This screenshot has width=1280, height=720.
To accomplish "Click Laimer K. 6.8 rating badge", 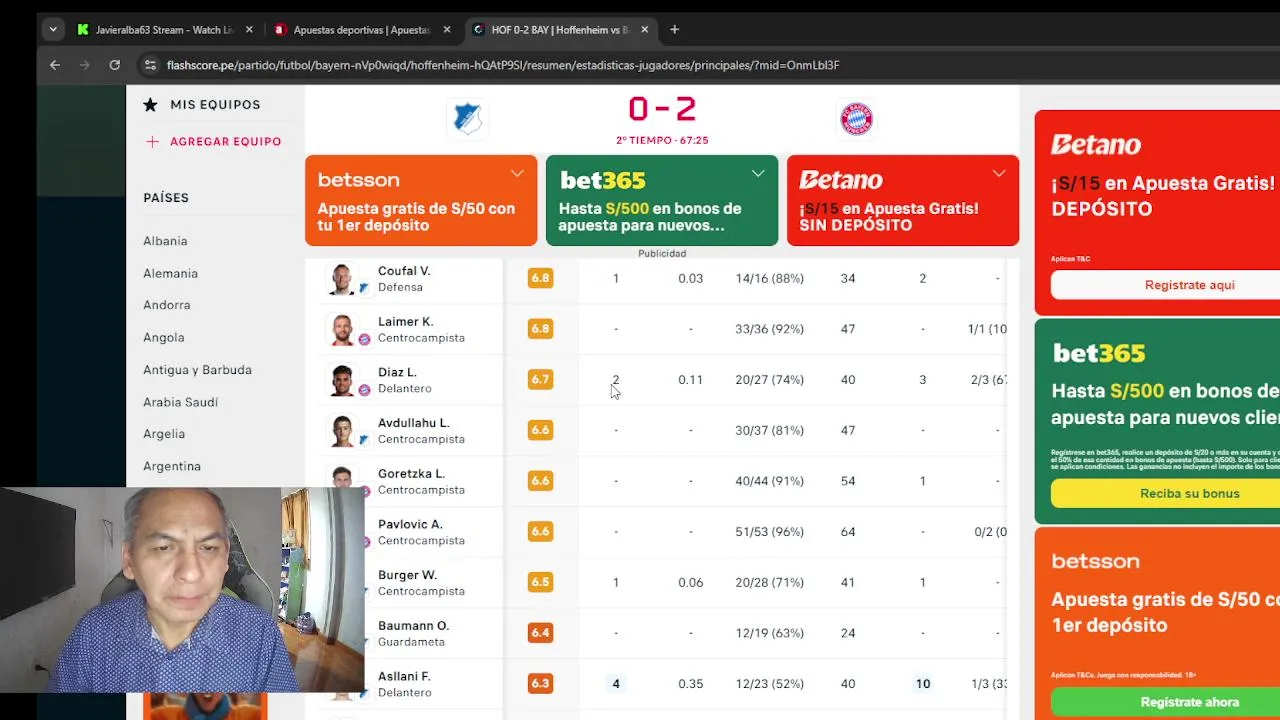I will [540, 329].
